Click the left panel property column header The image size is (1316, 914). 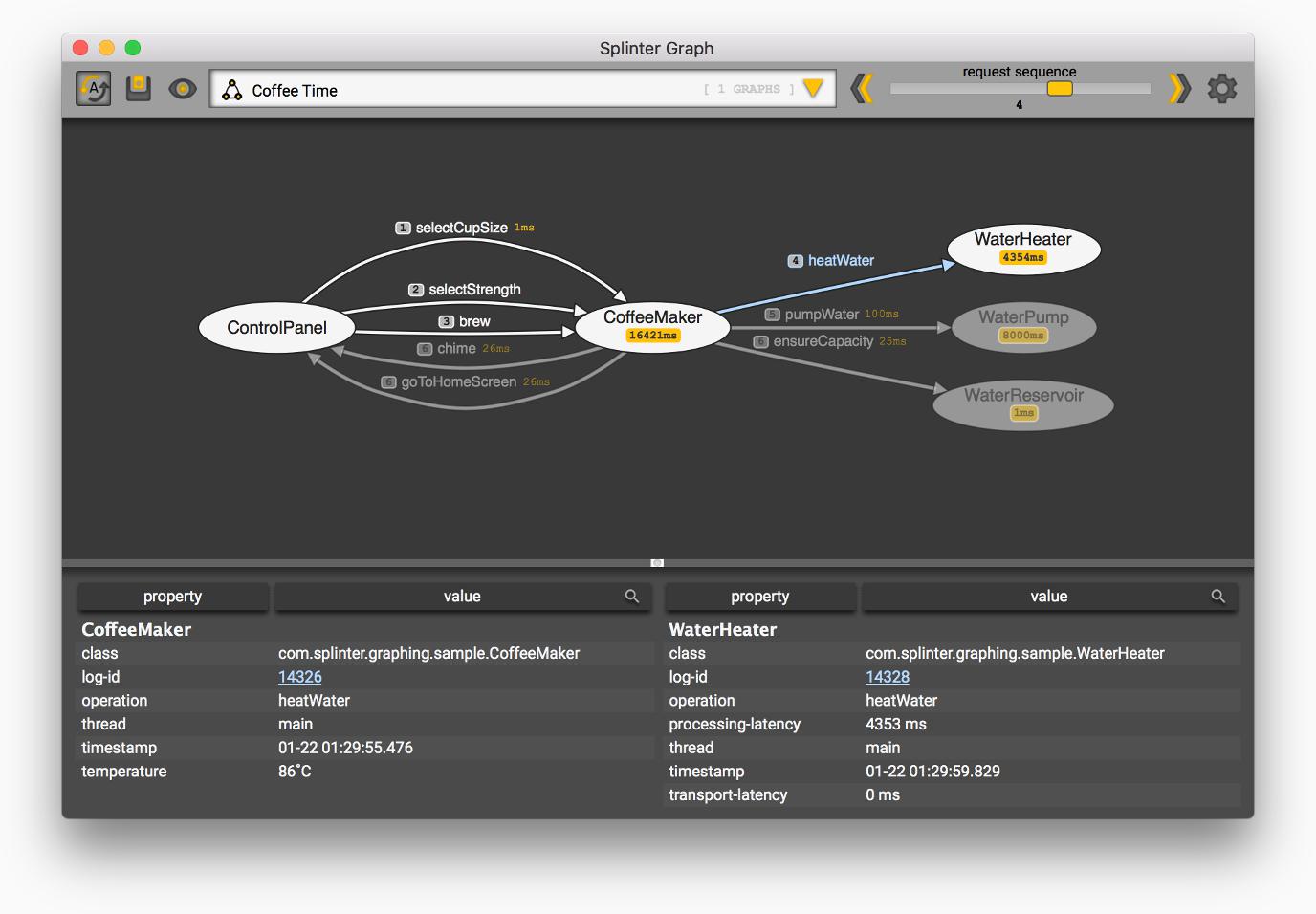click(x=173, y=597)
